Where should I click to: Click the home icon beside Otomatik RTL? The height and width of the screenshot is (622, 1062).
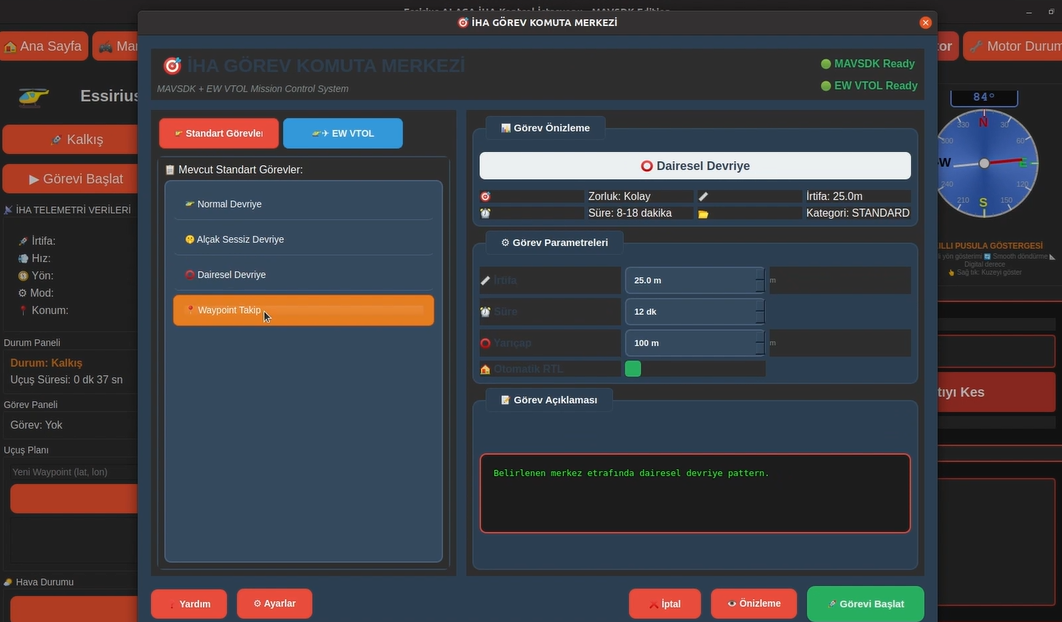[x=485, y=370]
